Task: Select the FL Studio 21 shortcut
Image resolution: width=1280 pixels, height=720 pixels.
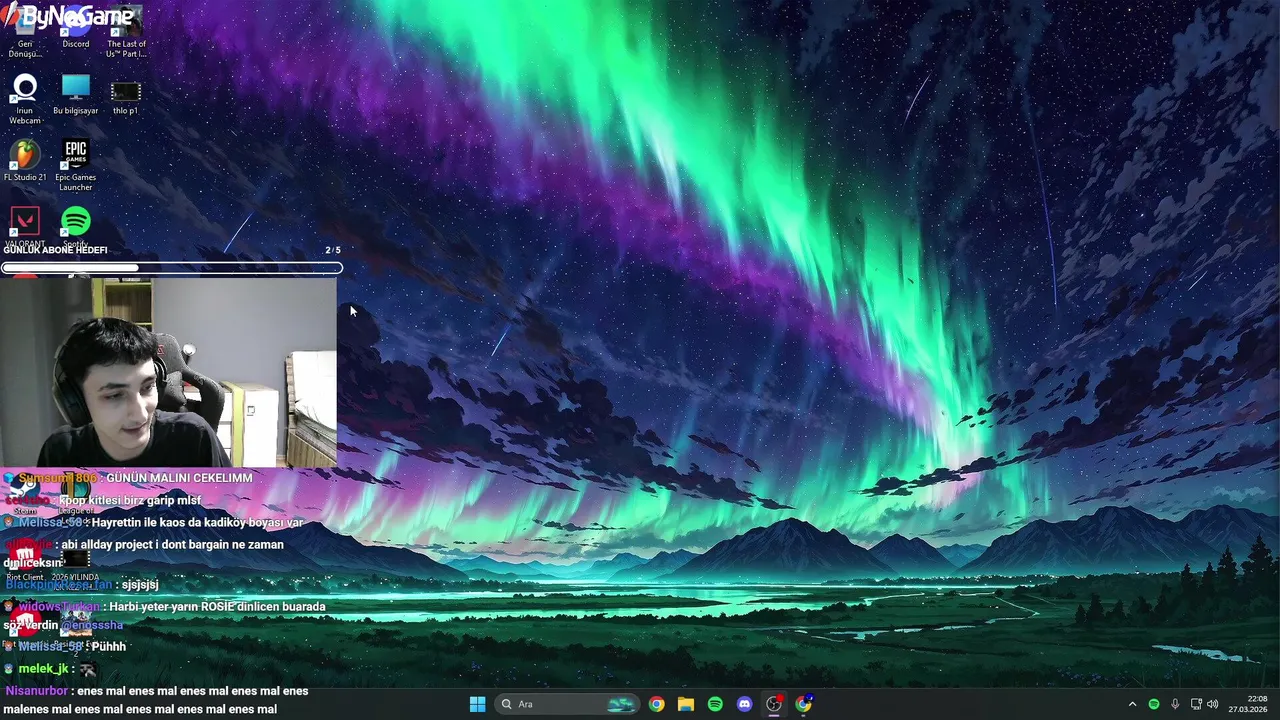Action: [x=25, y=162]
